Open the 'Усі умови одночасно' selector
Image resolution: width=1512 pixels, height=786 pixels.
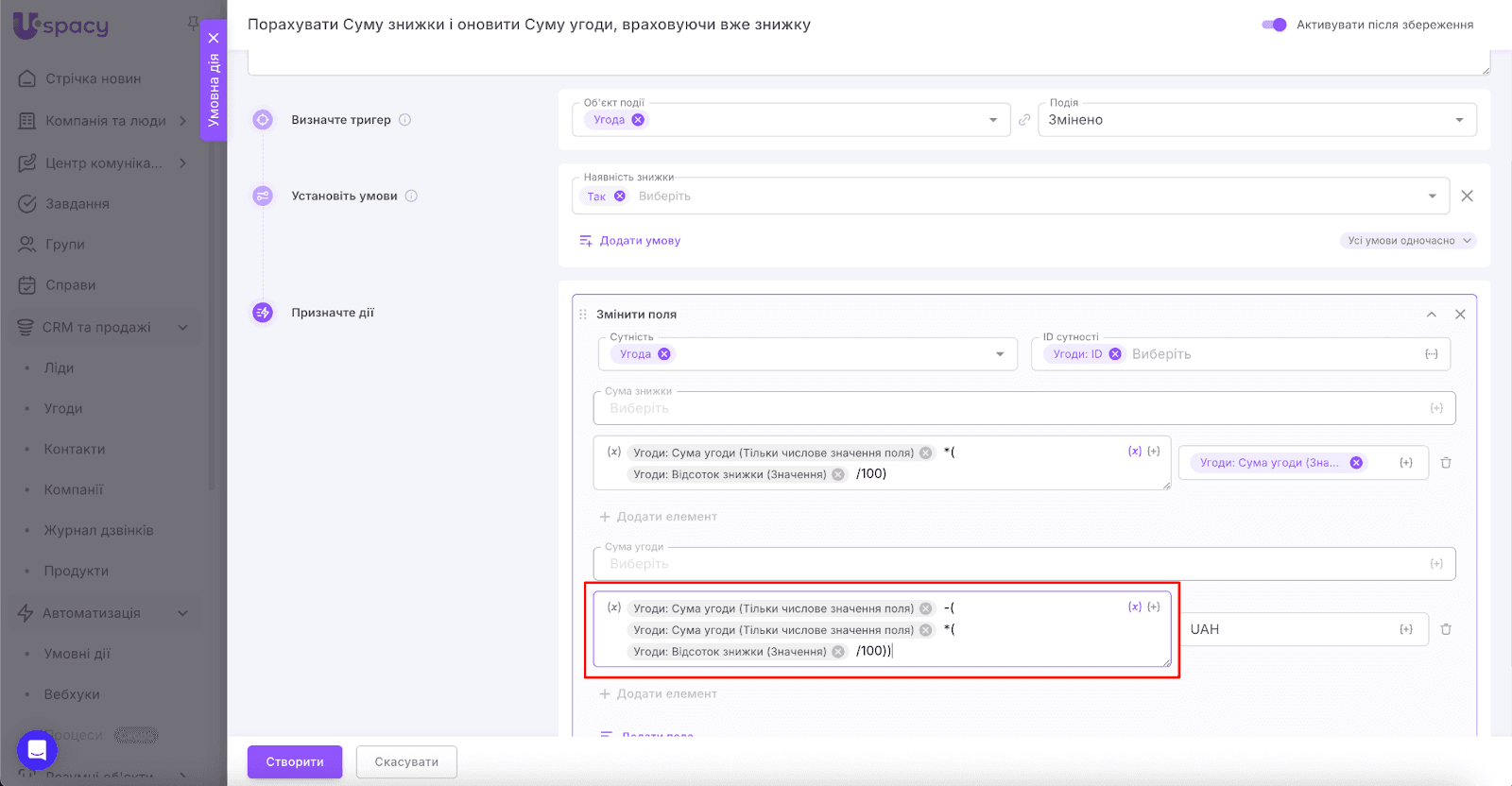(x=1407, y=241)
